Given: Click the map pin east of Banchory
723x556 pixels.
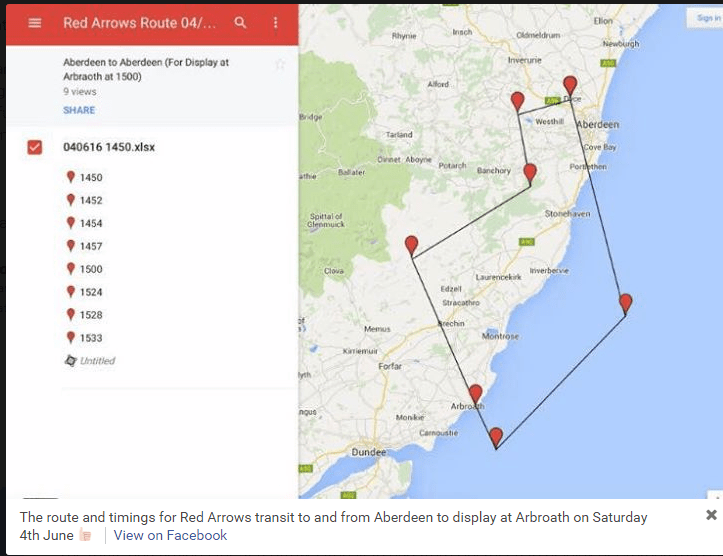Looking at the screenshot, I should (x=530, y=173).
